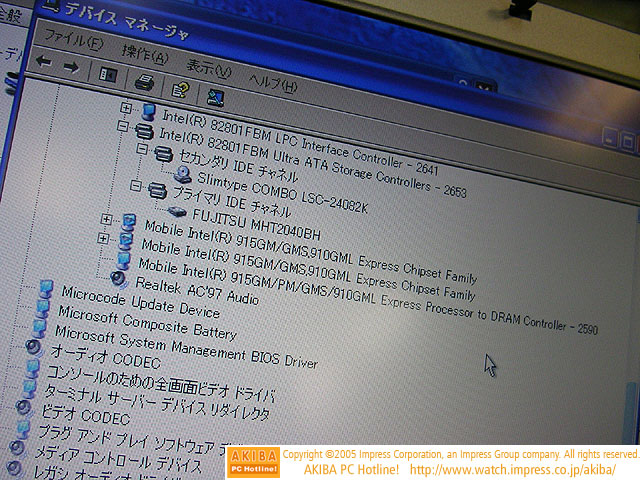Toggle the console tree pane toolbar icon
640x480 pixels.
point(109,73)
